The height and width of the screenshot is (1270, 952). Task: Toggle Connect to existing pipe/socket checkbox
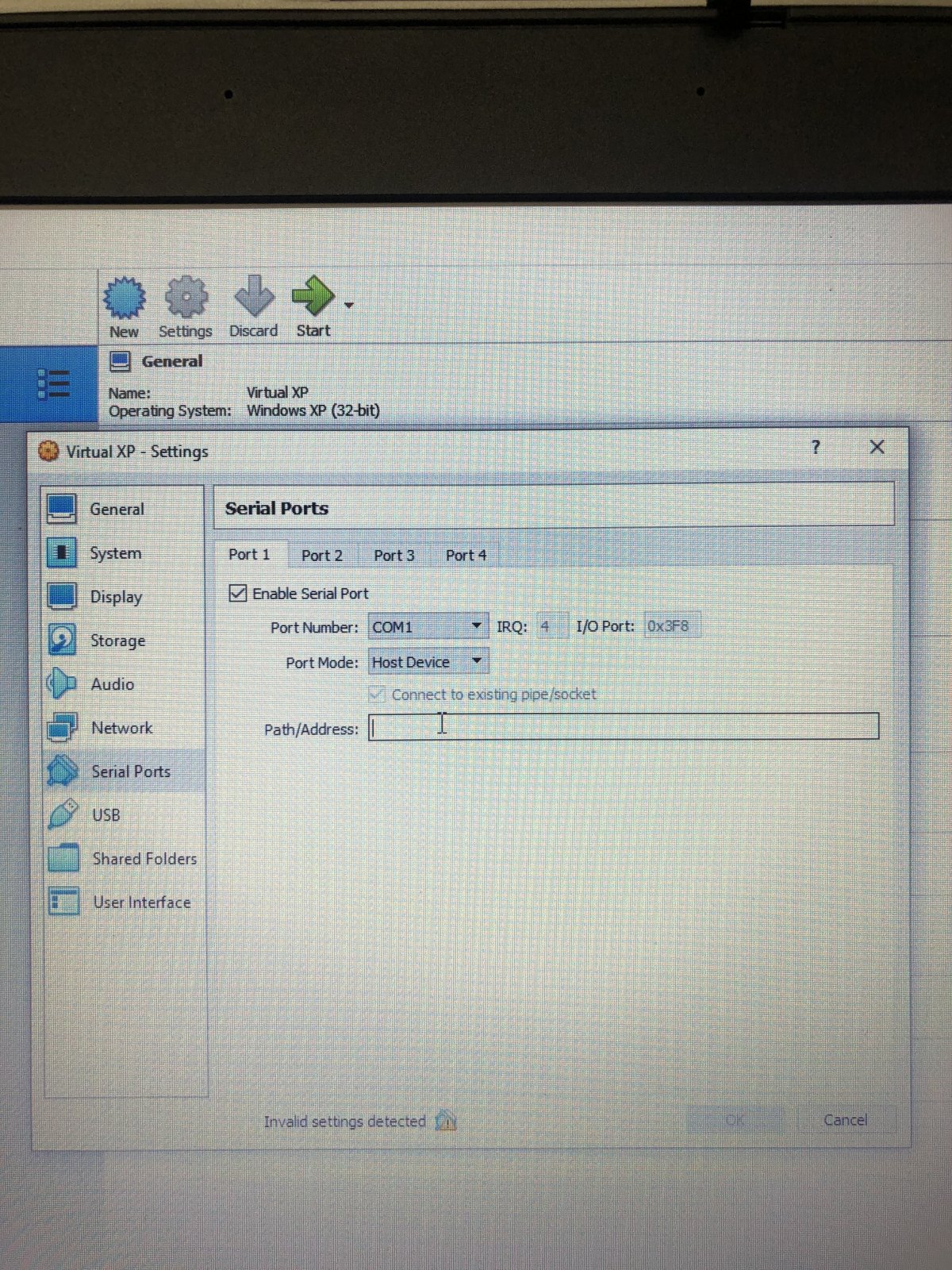click(x=378, y=695)
